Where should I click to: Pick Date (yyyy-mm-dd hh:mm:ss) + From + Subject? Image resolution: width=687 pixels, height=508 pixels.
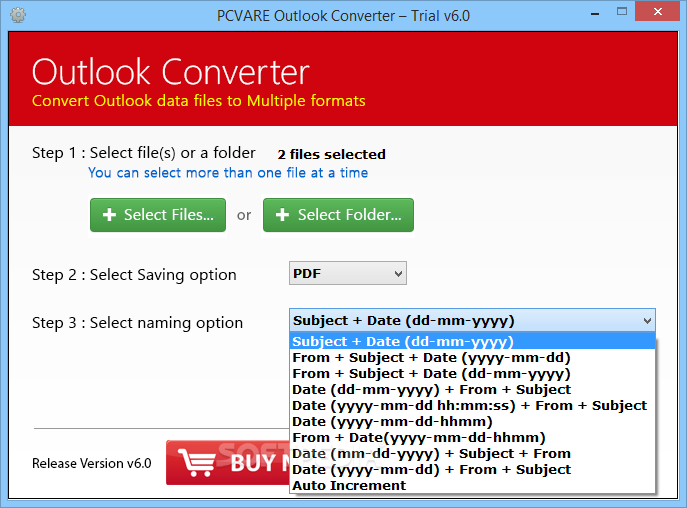pyautogui.click(x=472, y=406)
